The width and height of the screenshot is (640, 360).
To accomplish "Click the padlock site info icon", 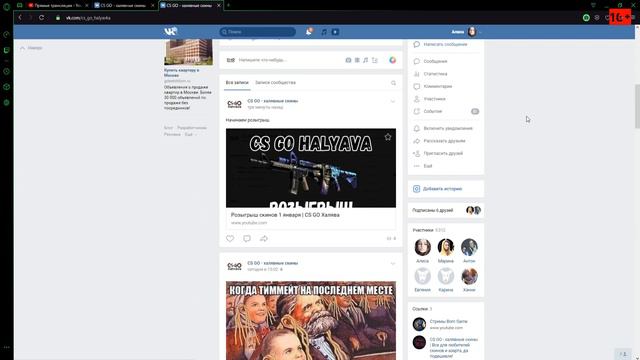I will (58, 18).
